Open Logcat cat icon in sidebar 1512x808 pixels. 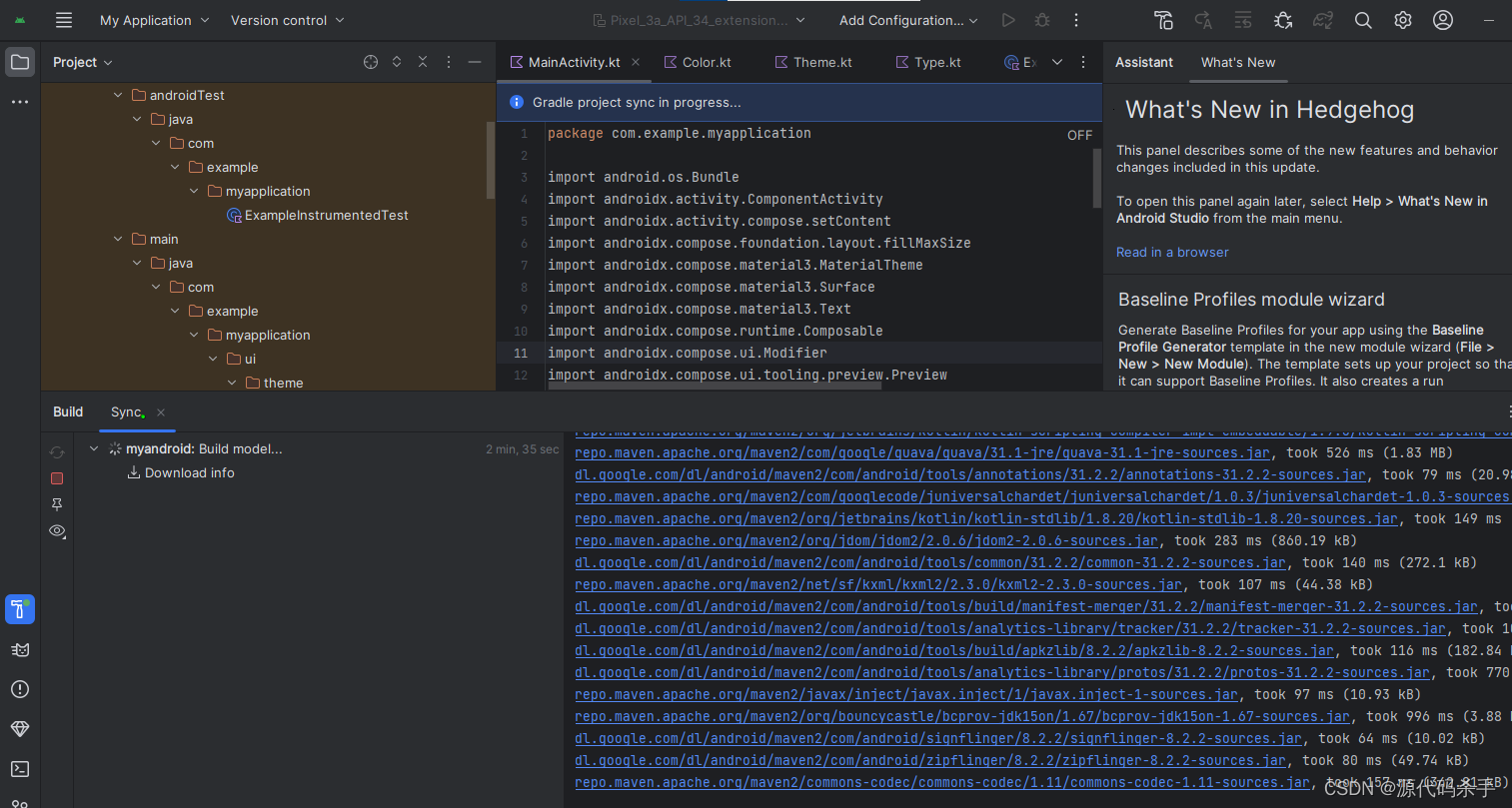20,649
